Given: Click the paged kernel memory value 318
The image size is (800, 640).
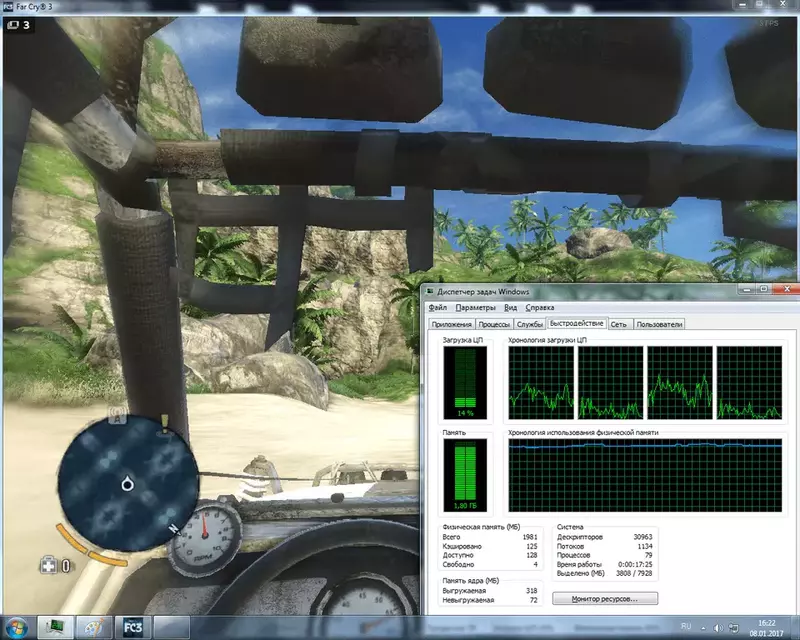Looking at the screenshot, I should (532, 590).
